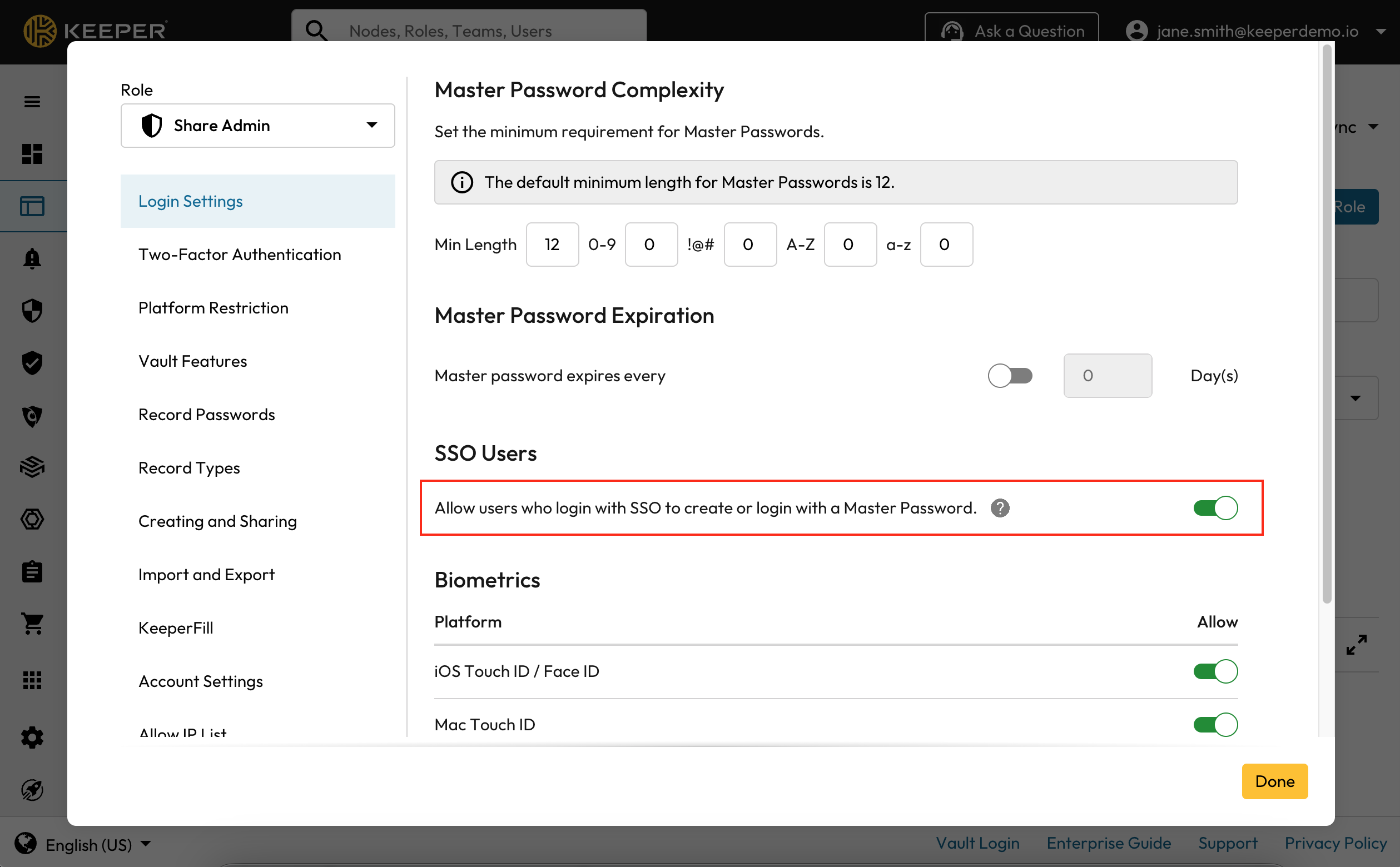Viewport: 1400px width, 867px height.
Task: Open the Vault Features settings section
Action: 193,361
